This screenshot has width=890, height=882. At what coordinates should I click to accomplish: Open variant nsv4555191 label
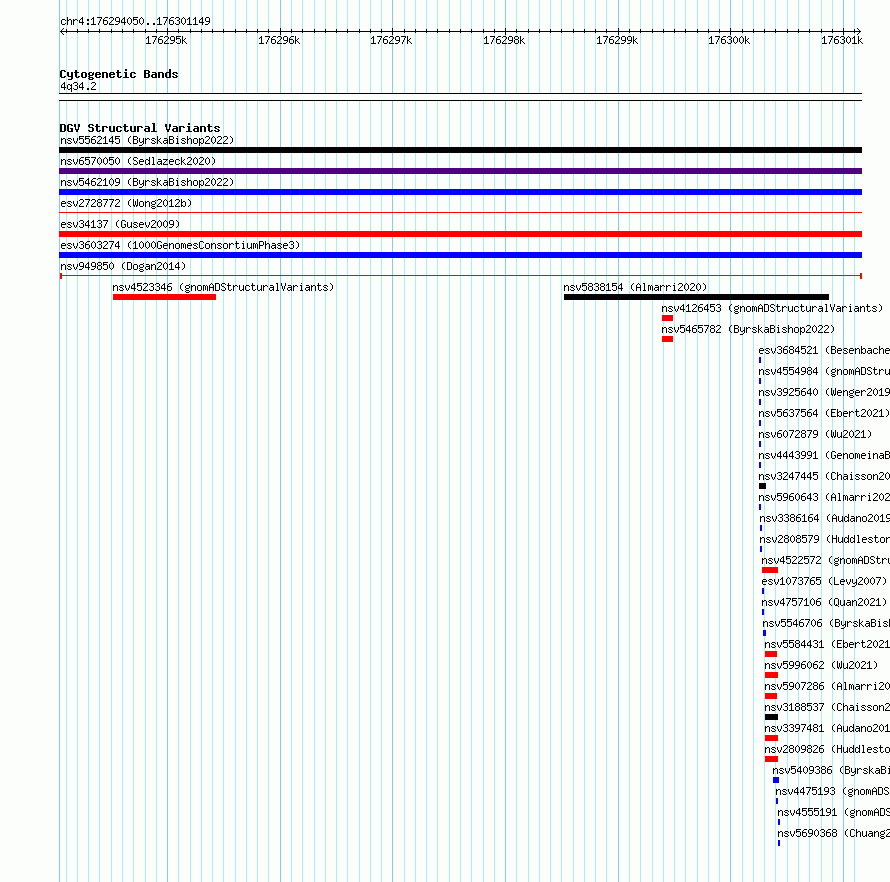coord(834,812)
